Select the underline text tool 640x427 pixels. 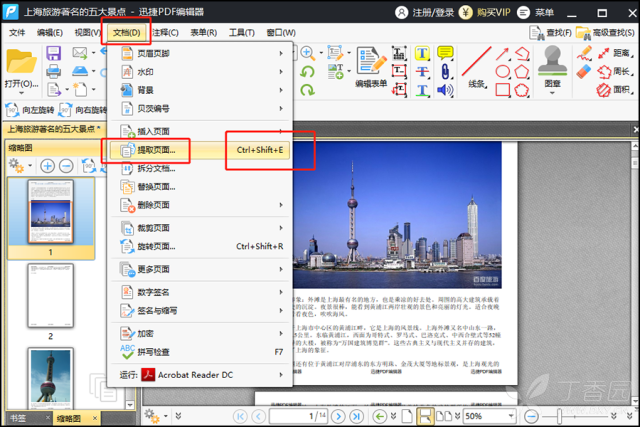click(x=422, y=90)
